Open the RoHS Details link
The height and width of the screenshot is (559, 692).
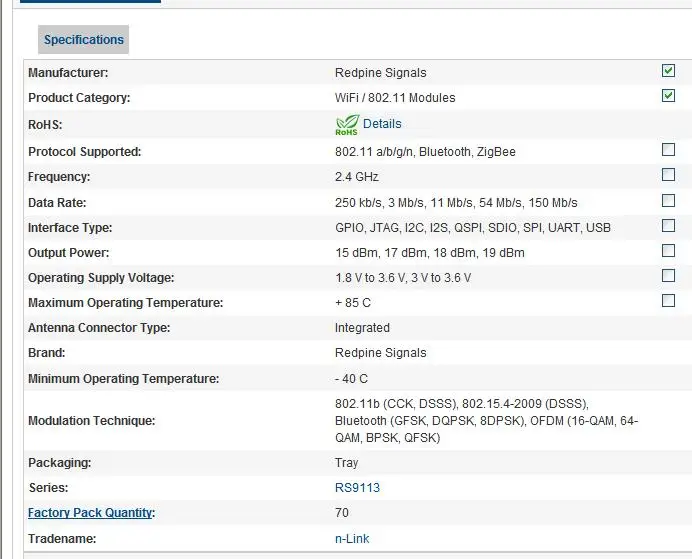[382, 124]
